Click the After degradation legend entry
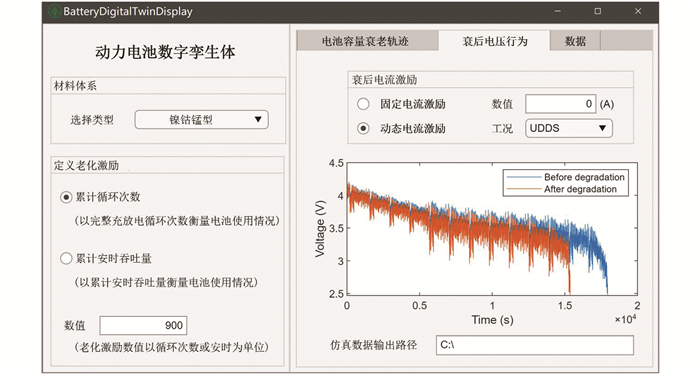The height and width of the screenshot is (374, 700). coord(562,189)
